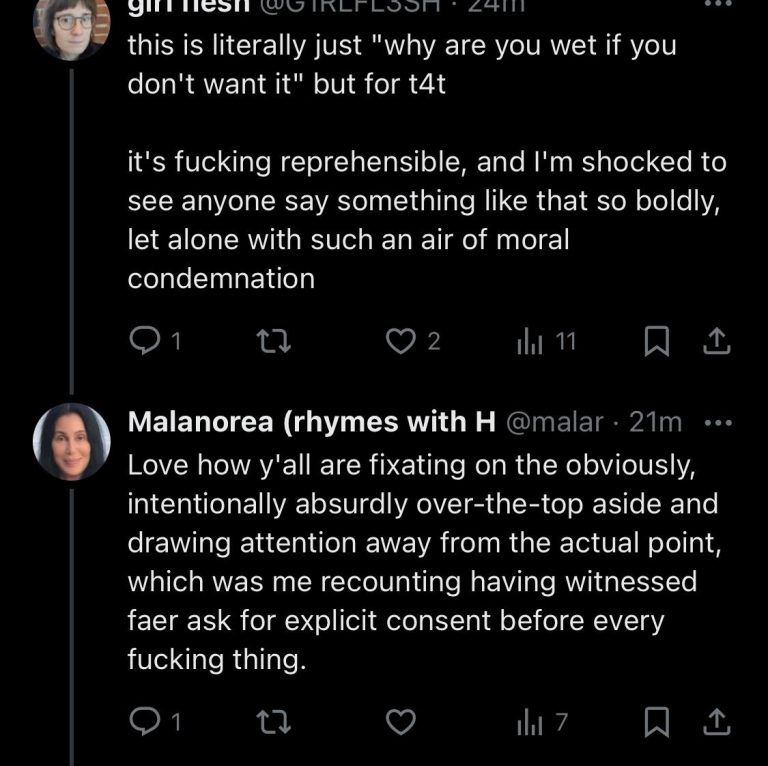
Task: Open the 21m timestamp on Malanorea's tweet
Action: (655, 423)
